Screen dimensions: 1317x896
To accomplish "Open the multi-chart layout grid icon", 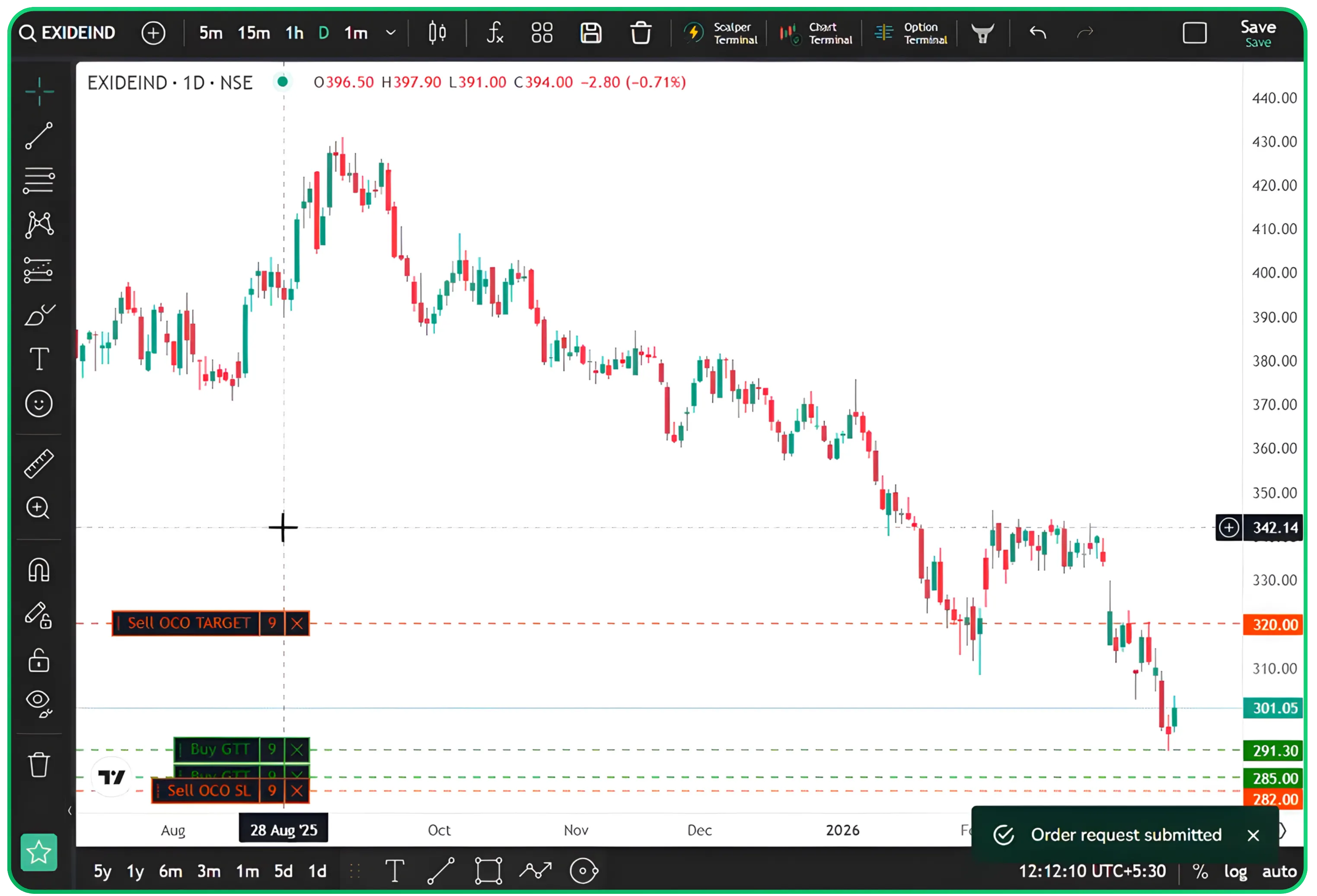I will 542,33.
